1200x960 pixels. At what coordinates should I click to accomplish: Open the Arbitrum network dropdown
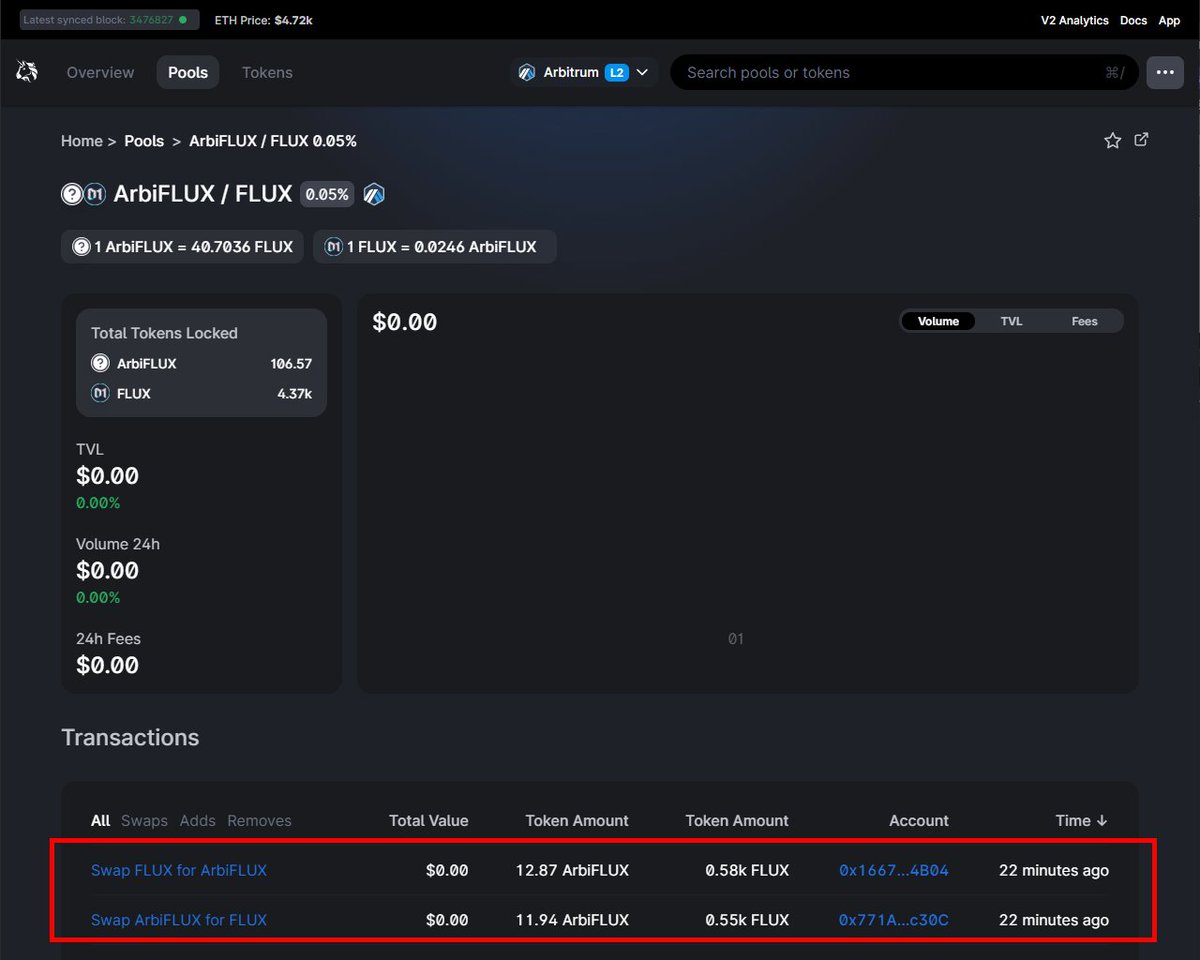(584, 72)
